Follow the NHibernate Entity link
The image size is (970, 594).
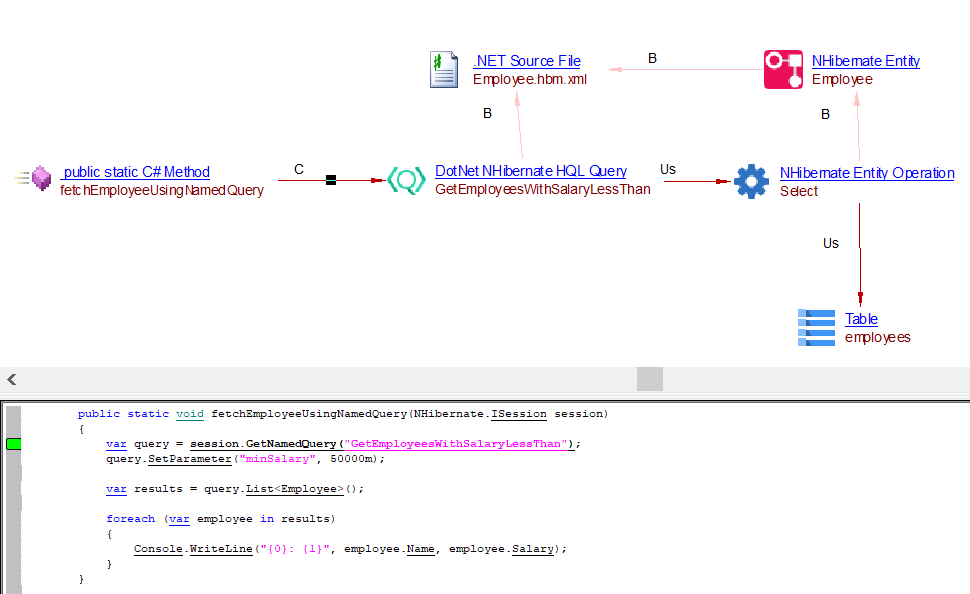coord(865,61)
